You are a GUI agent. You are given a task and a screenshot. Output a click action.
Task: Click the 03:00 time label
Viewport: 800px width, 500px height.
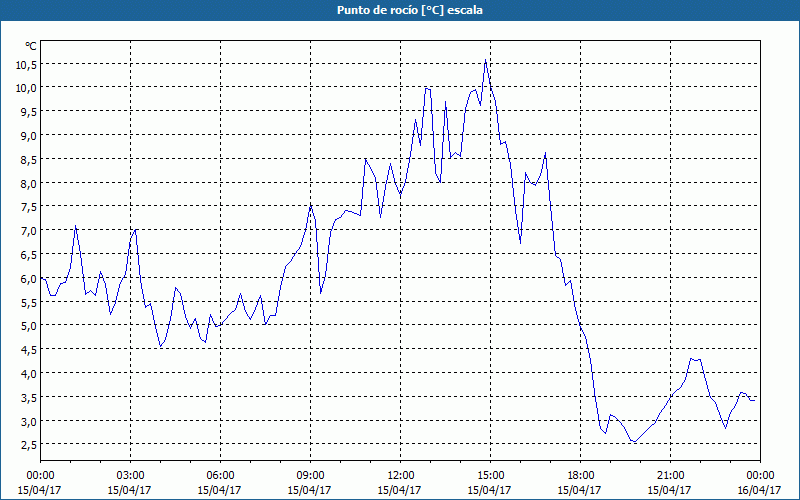[x=131, y=476]
